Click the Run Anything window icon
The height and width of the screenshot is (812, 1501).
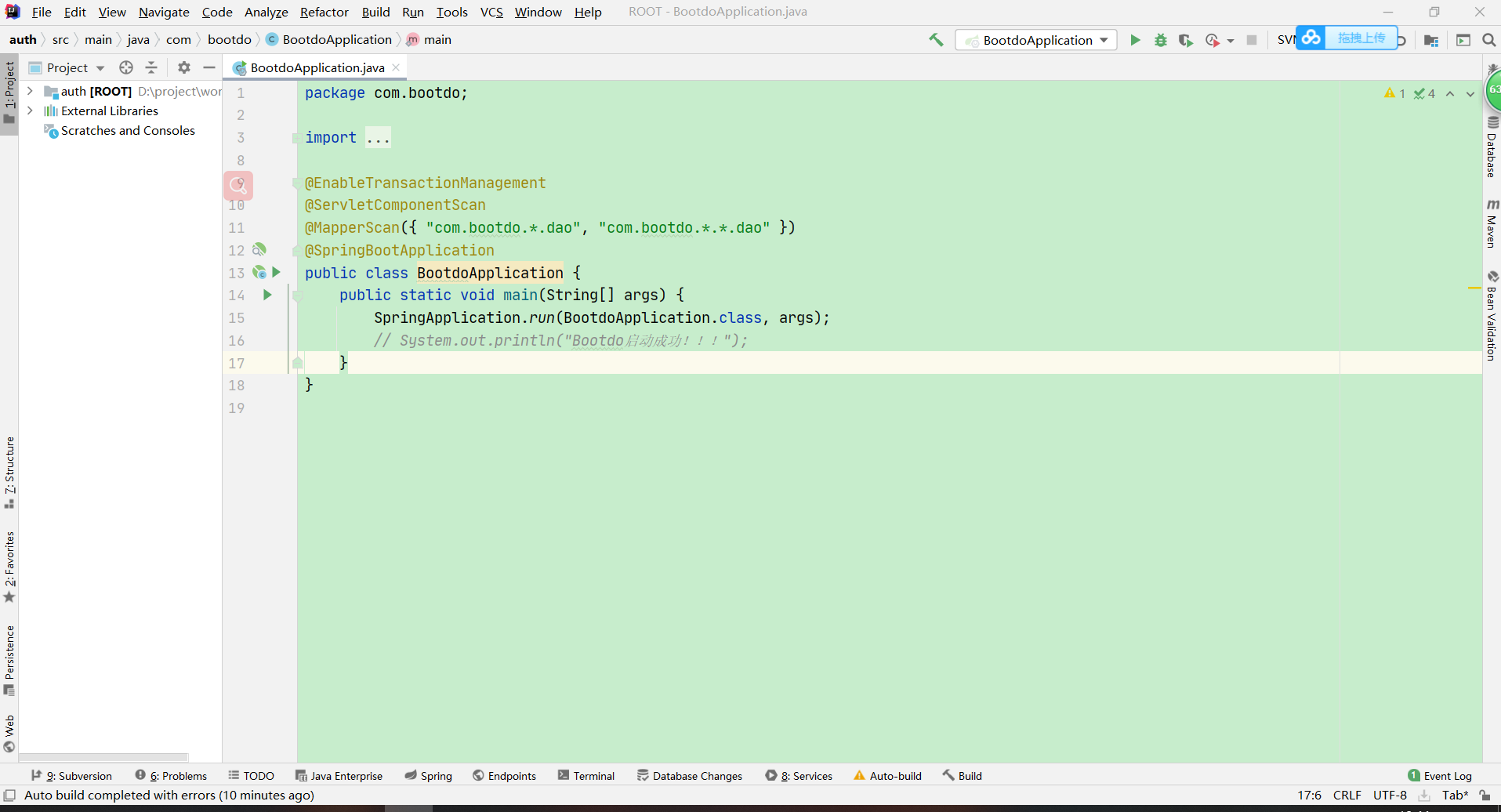coord(1463,40)
